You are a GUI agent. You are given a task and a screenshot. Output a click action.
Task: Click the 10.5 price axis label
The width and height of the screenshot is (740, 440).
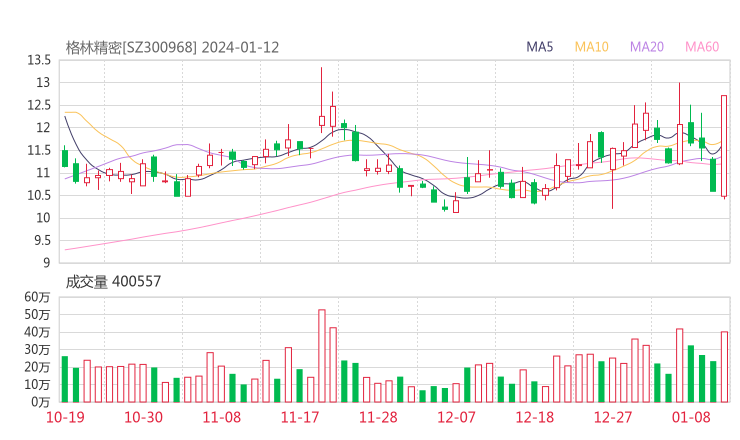coord(39,195)
